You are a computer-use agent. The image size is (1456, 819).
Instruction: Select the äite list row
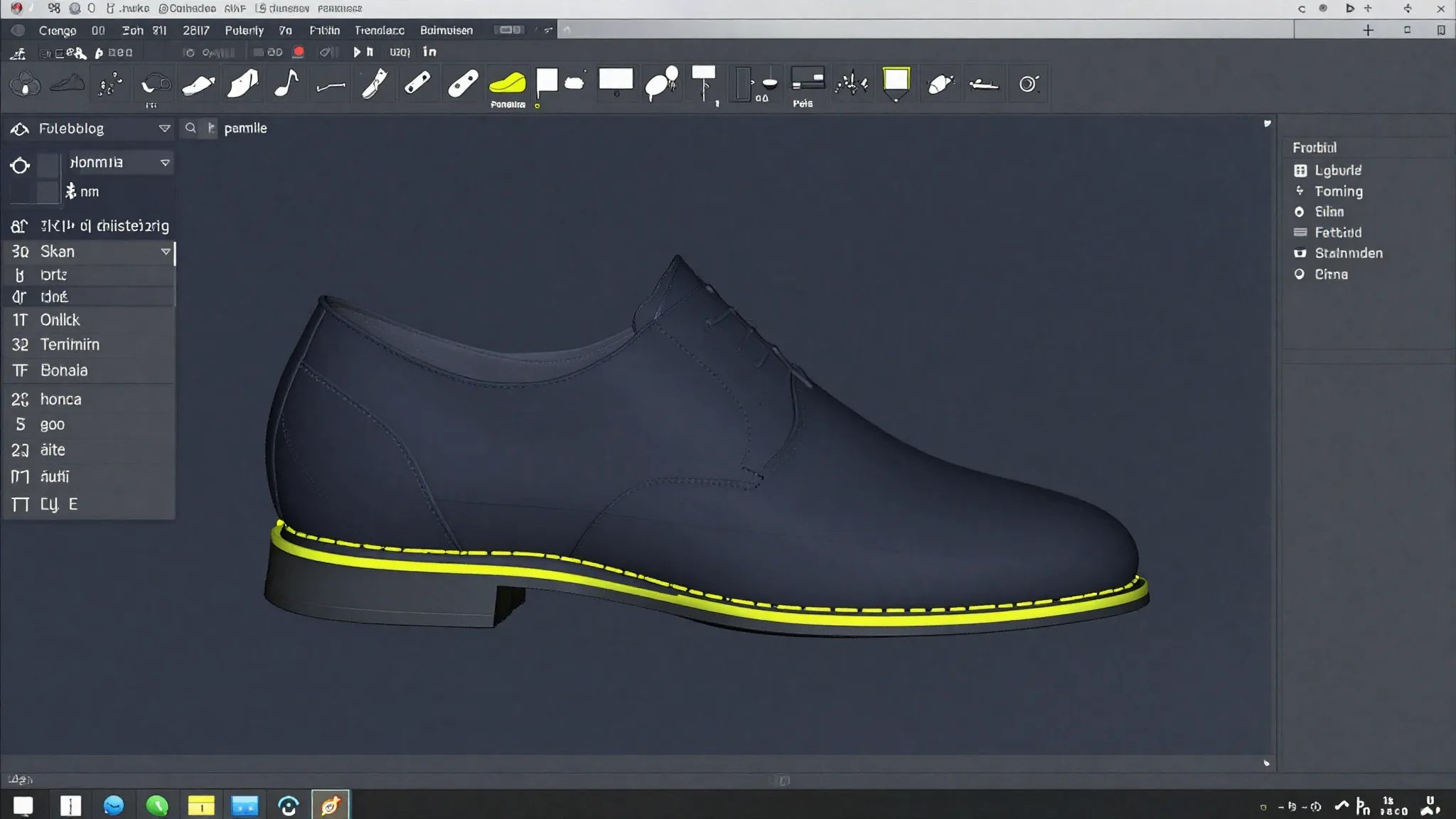click(x=89, y=450)
